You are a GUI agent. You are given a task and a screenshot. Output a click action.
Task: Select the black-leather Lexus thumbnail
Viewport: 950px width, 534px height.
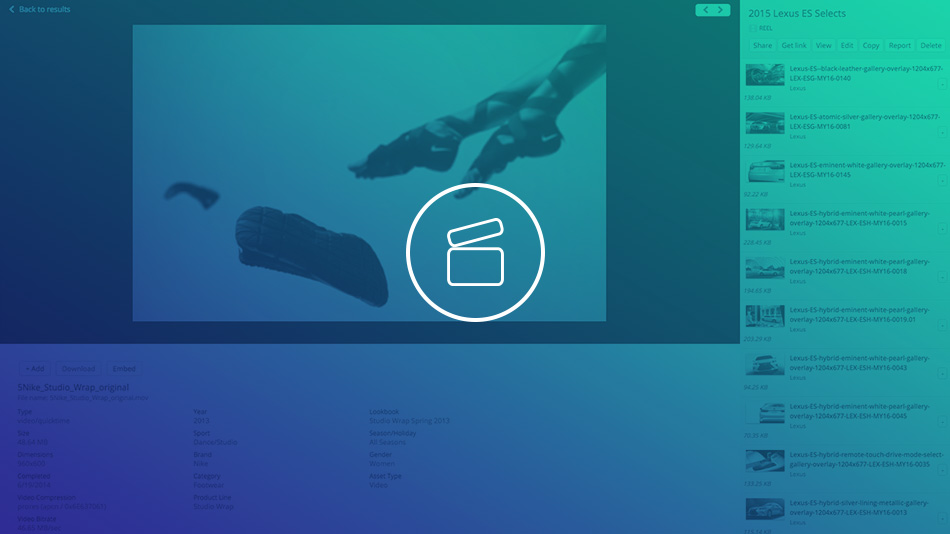click(x=765, y=75)
